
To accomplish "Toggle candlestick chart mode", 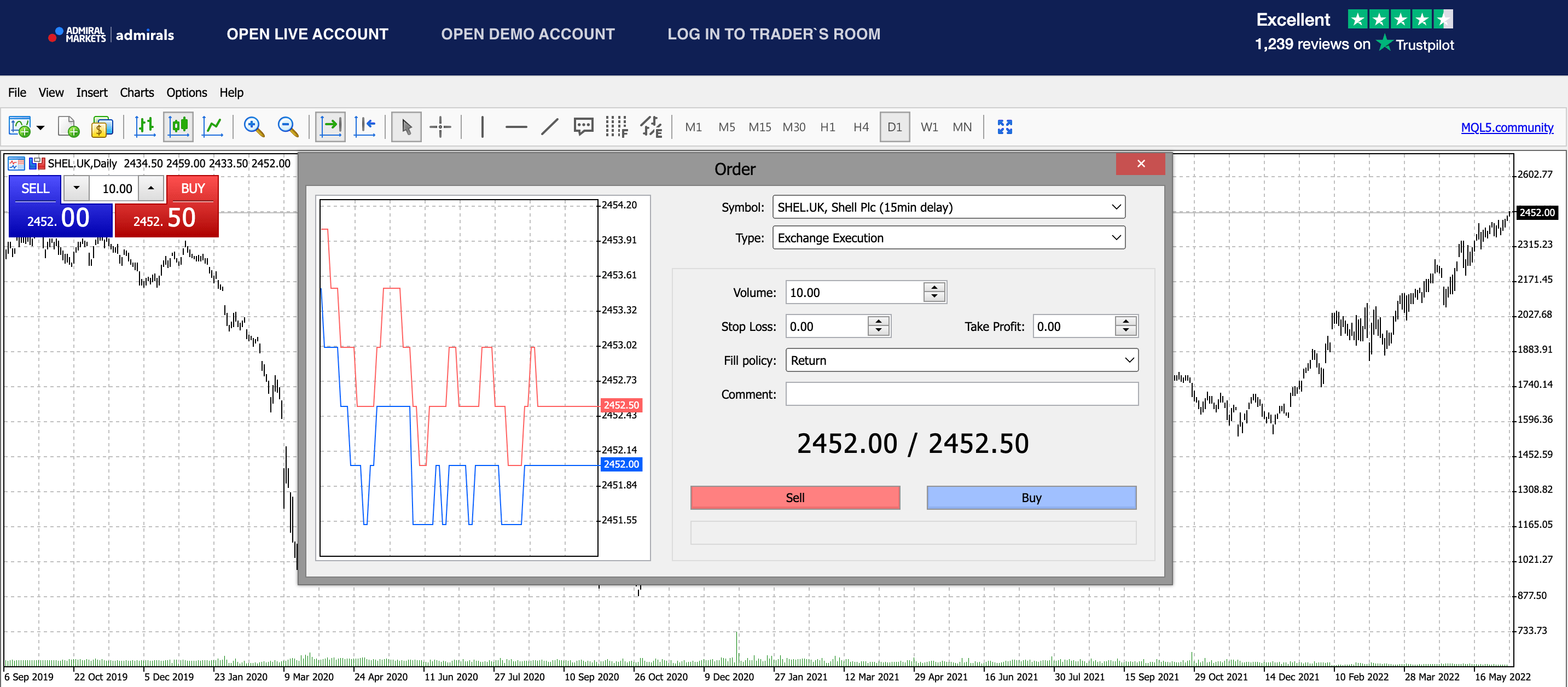I will 178,127.
